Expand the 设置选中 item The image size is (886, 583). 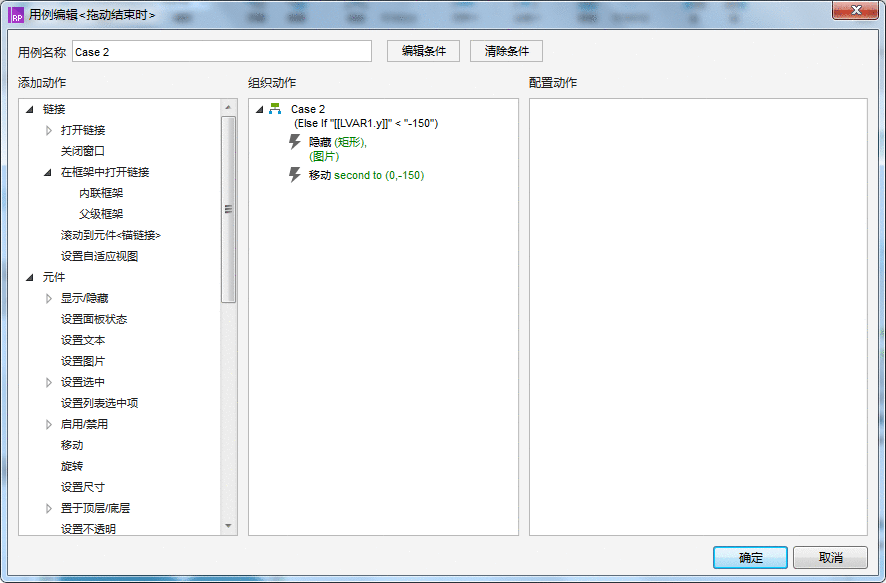pos(49,382)
